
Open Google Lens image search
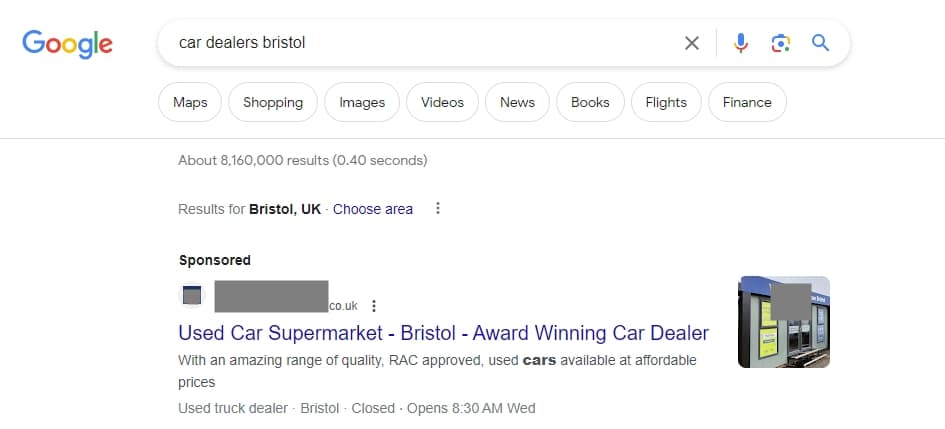coord(781,43)
